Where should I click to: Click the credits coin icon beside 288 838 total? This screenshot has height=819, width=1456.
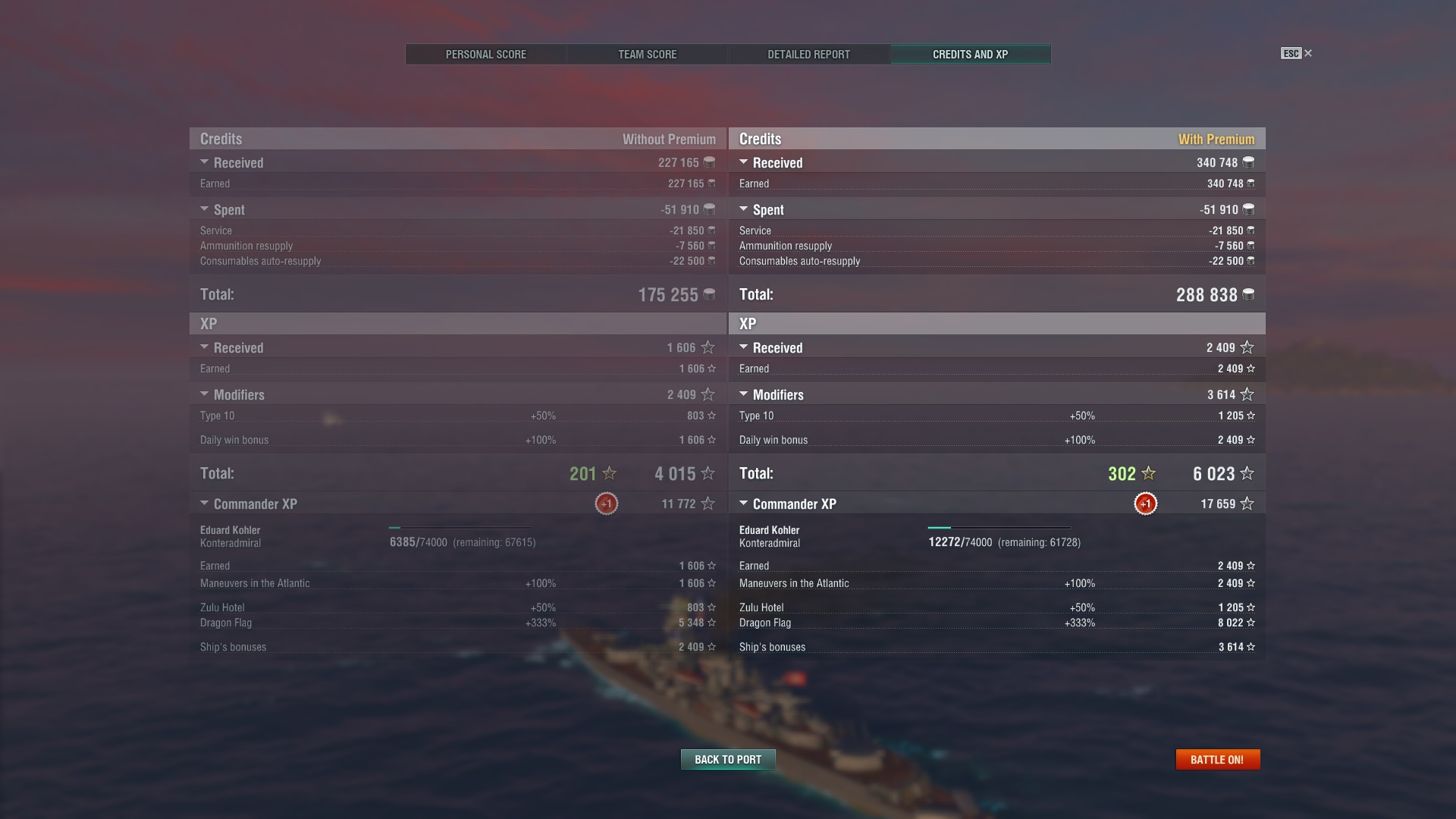pos(1248,294)
